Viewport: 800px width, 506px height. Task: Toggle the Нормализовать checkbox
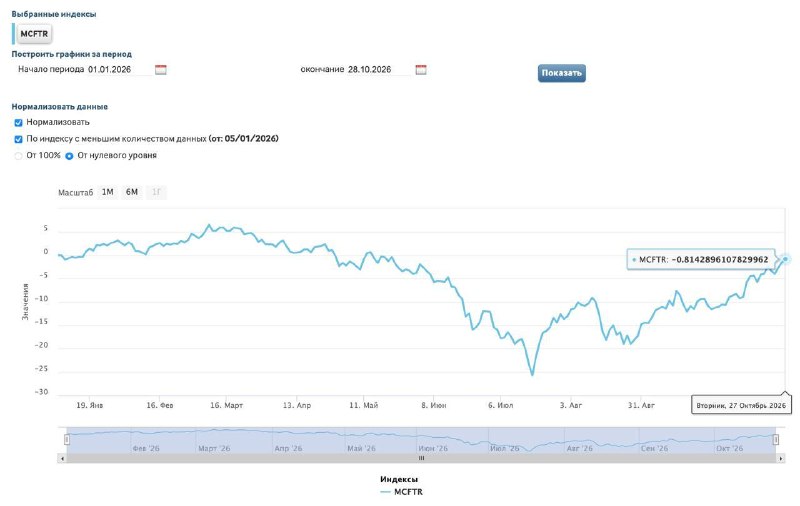18,122
